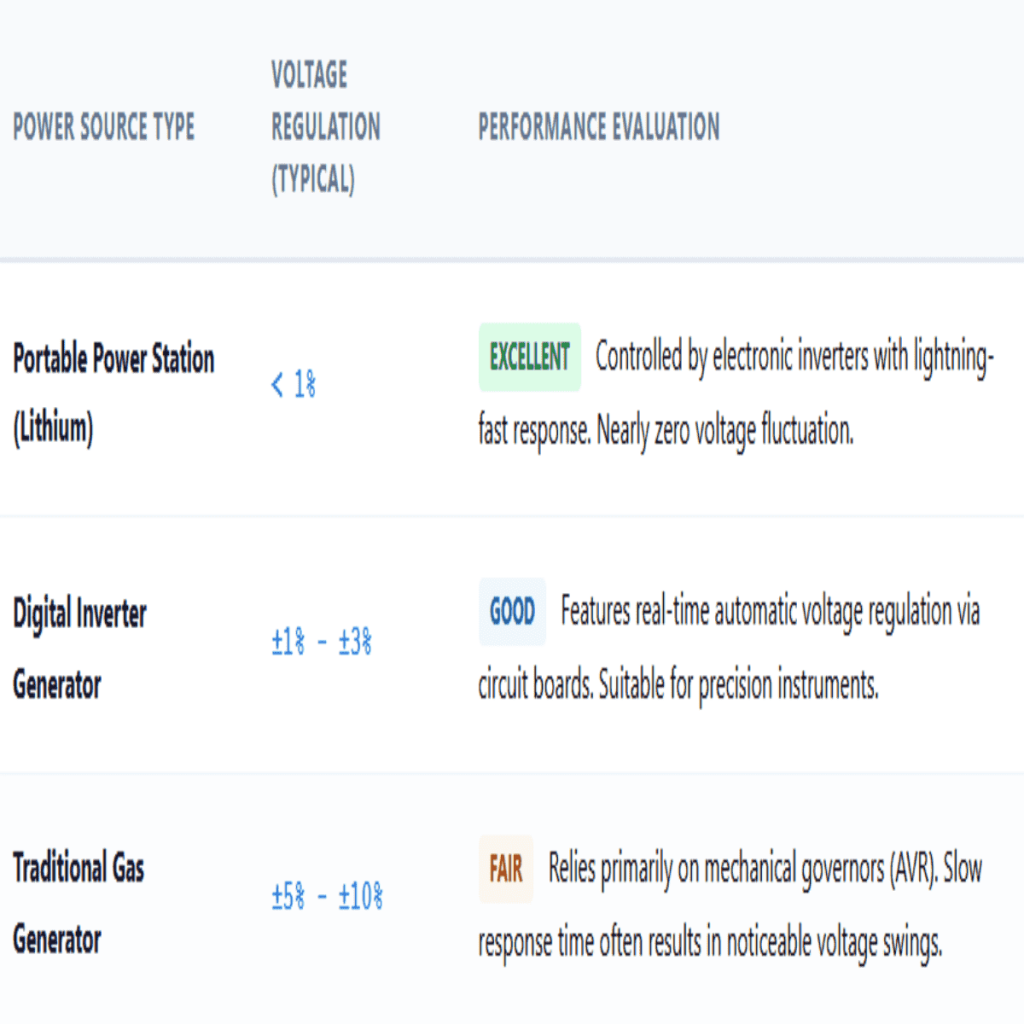
Task: Click the Portable Power Station (Lithium) row label
Action: (114, 393)
